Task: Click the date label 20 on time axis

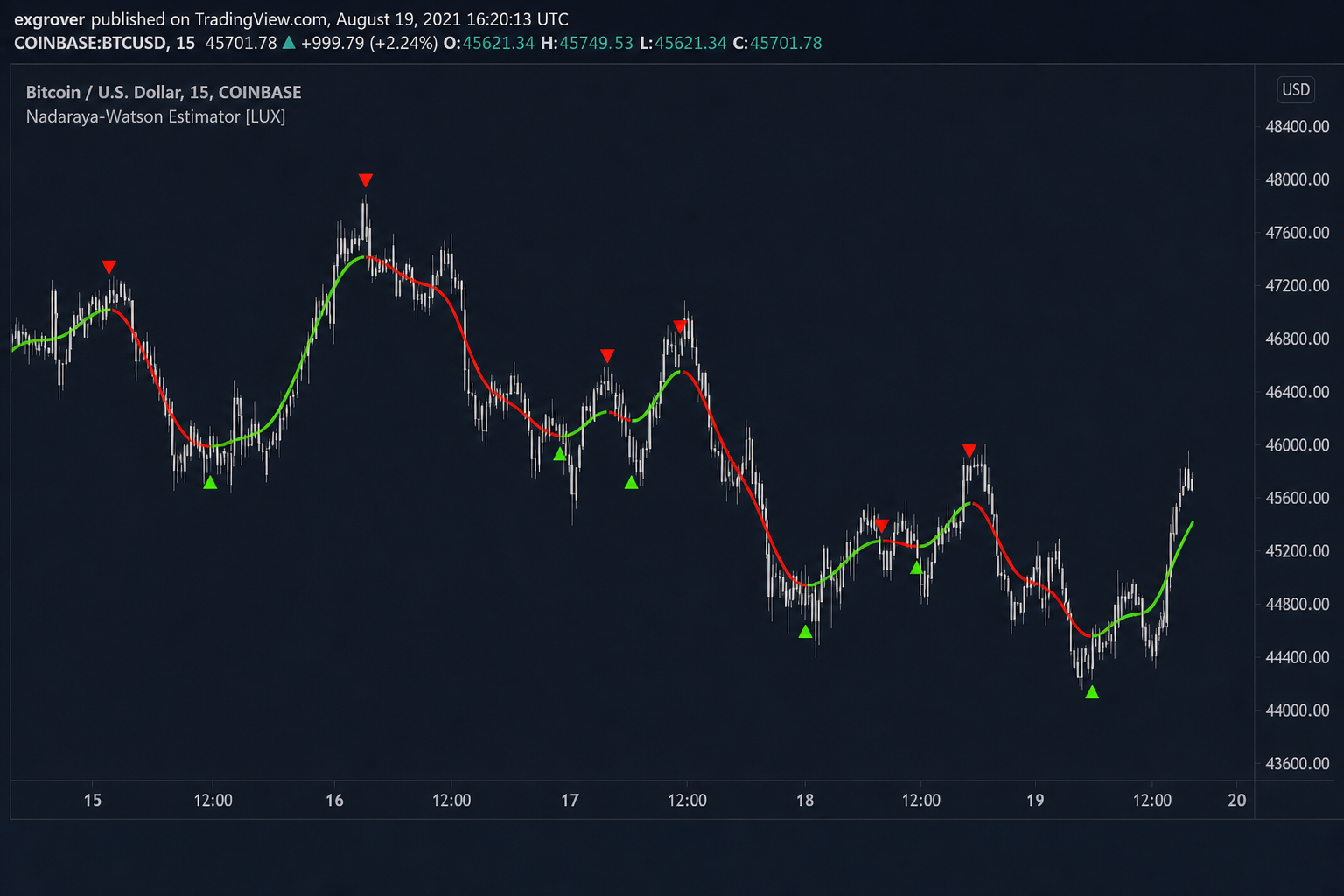Action: tap(1236, 800)
